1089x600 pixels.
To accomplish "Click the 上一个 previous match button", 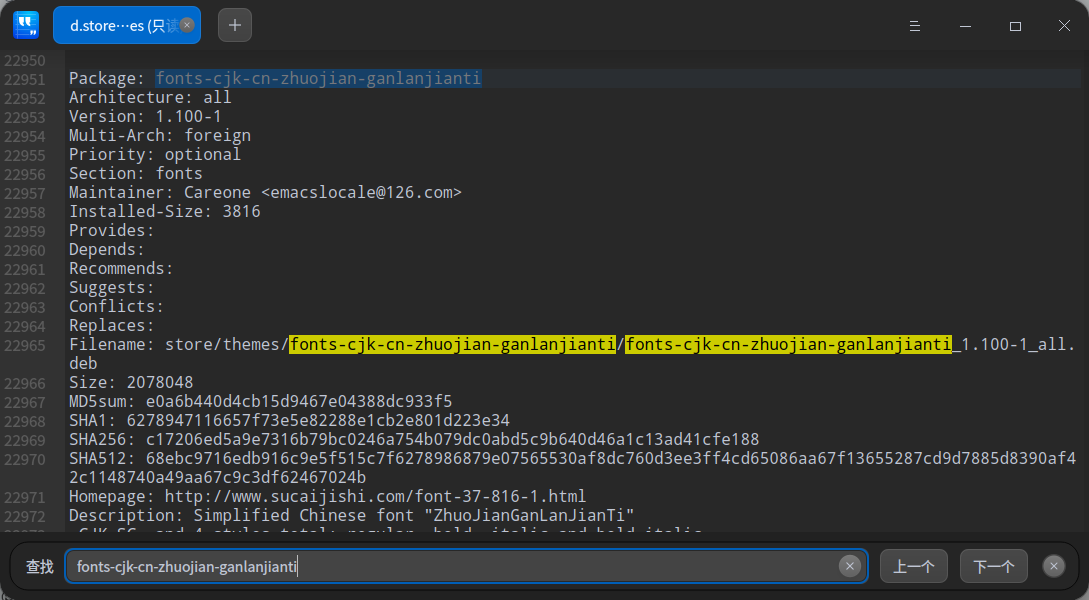I will coord(913,567).
